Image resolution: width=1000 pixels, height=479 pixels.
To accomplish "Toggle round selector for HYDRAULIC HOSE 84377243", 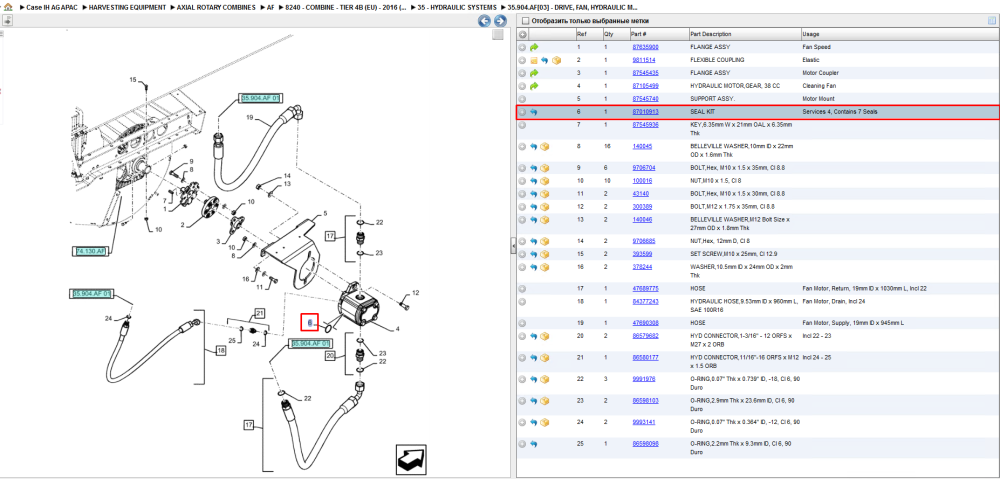I will [522, 302].
